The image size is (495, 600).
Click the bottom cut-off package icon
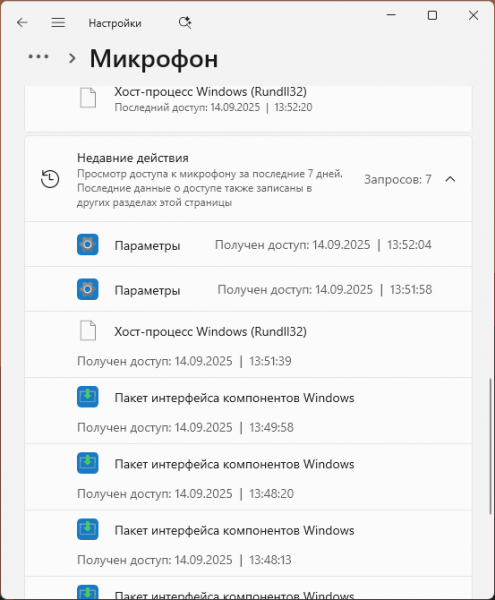88,592
